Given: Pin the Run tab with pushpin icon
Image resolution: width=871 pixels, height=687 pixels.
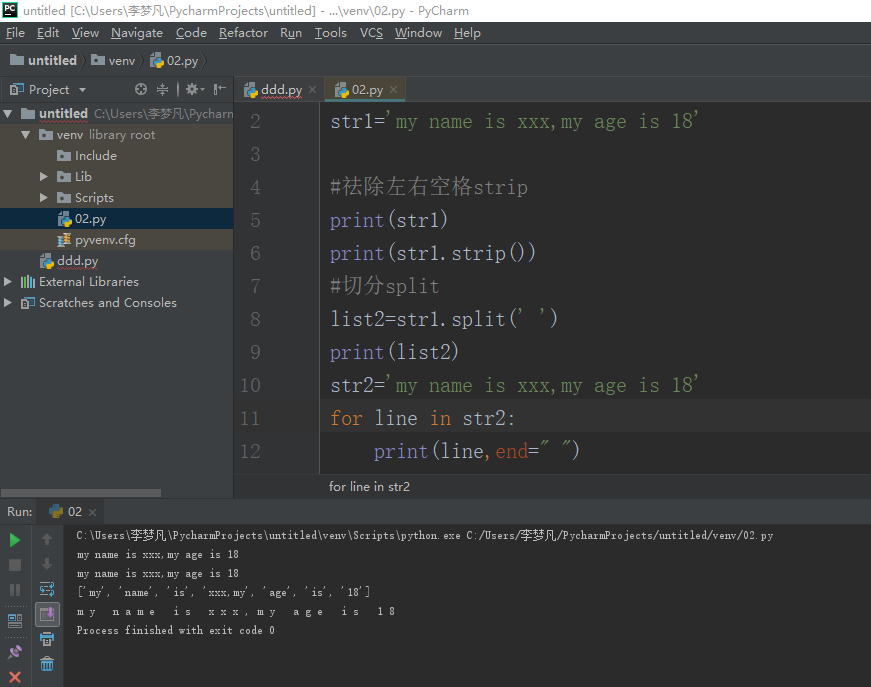Looking at the screenshot, I should pos(15,652).
